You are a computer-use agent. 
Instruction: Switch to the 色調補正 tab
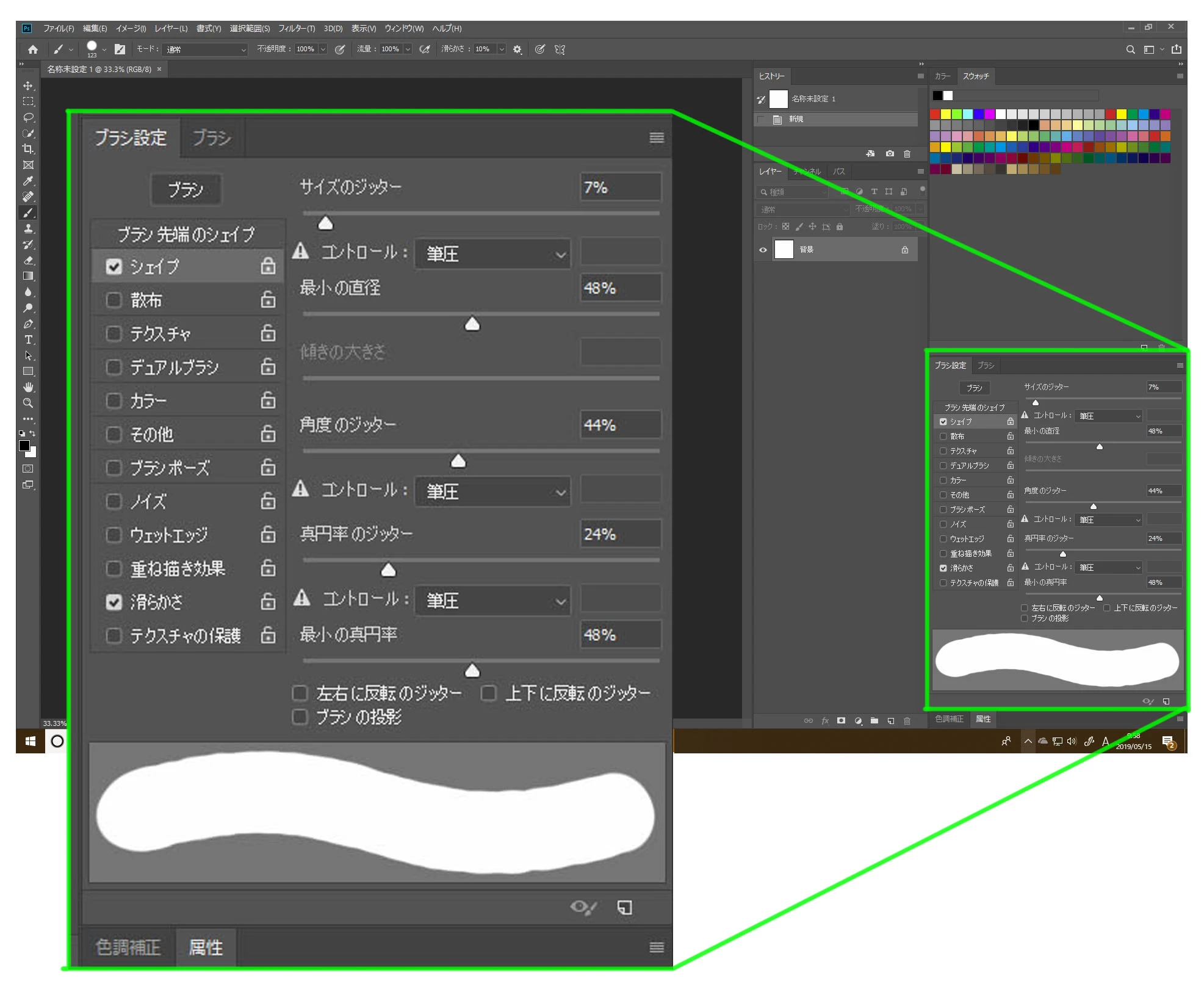click(949, 719)
